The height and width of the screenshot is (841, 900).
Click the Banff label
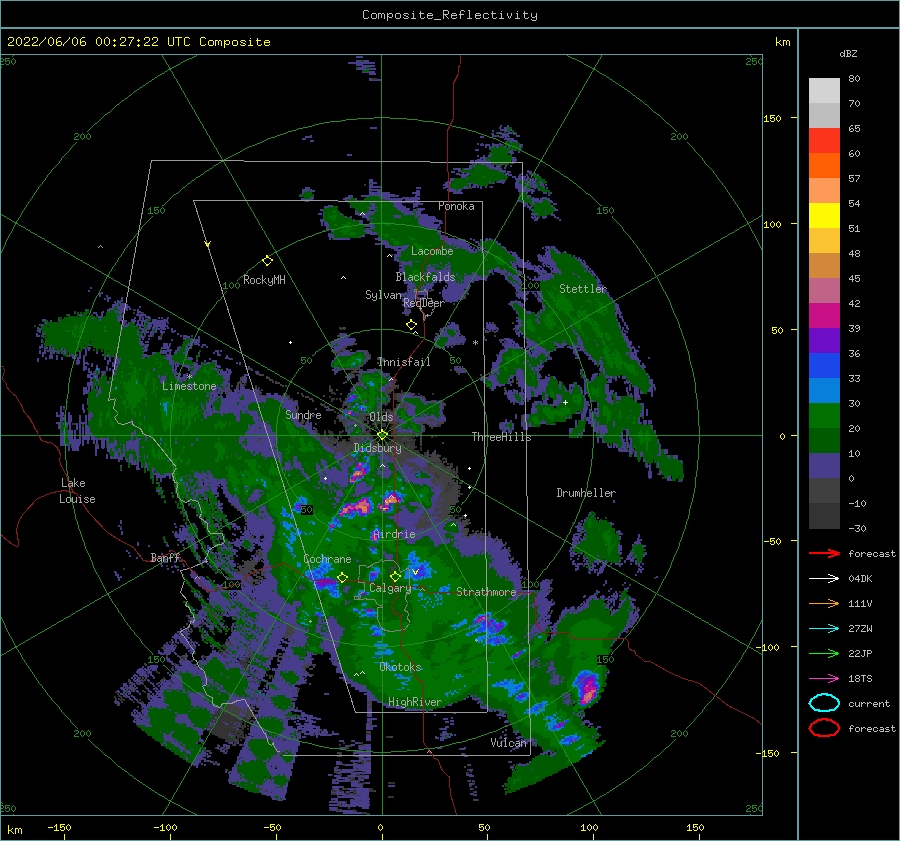pyautogui.click(x=165, y=558)
